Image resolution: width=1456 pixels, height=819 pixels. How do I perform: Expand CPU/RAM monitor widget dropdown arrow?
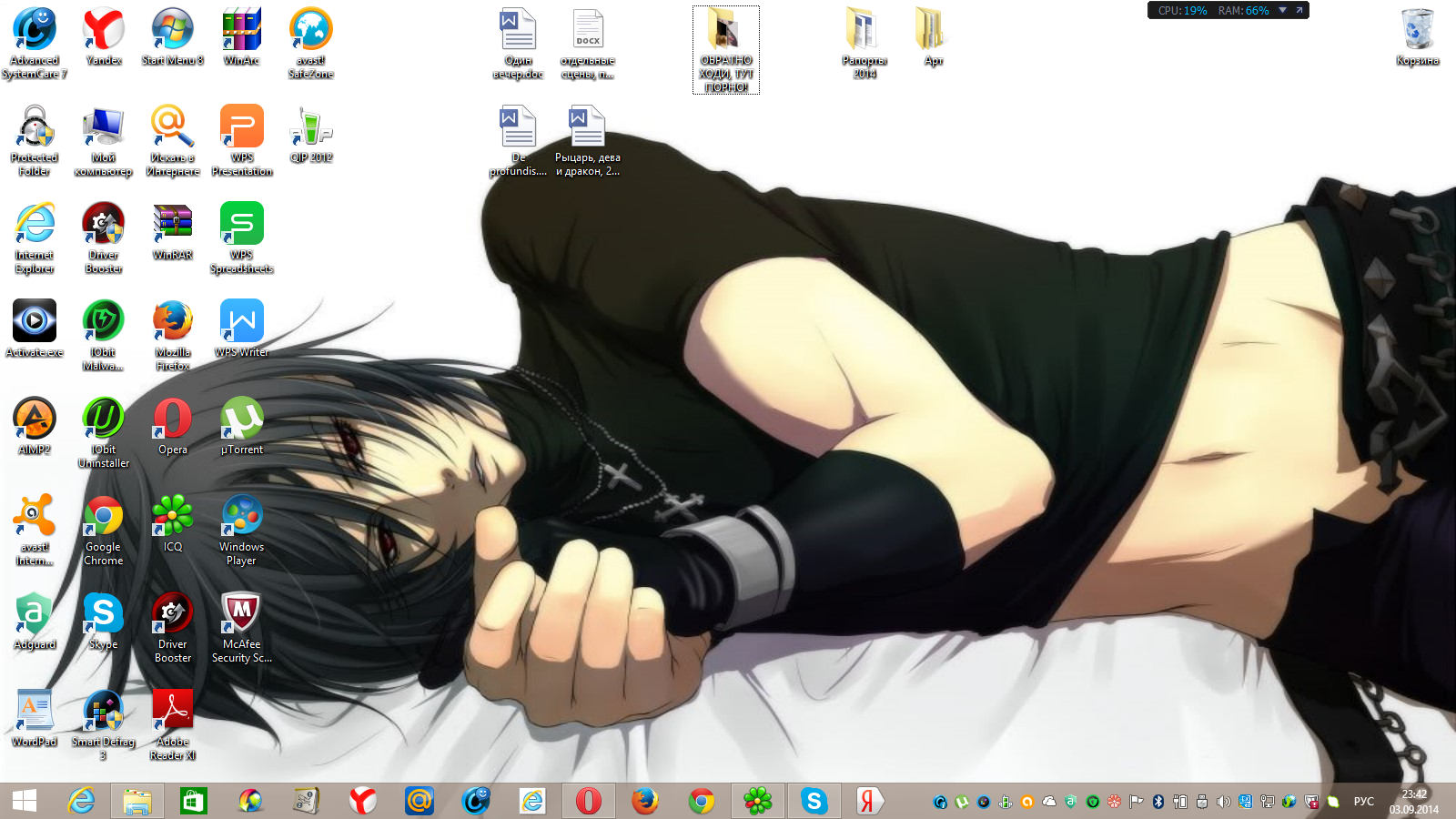tap(1282, 10)
